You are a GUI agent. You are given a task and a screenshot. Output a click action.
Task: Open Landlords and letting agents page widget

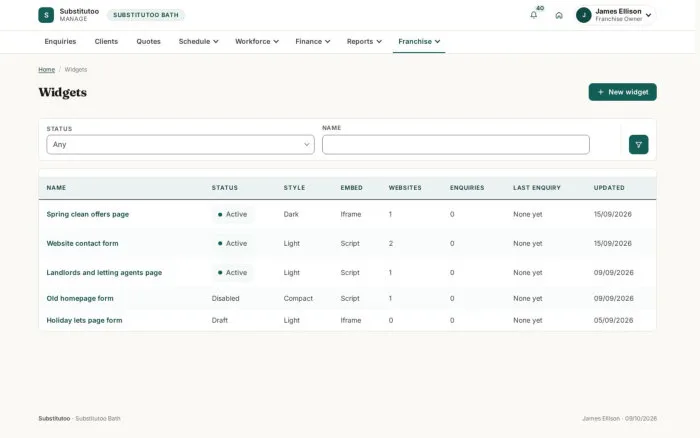pos(104,272)
